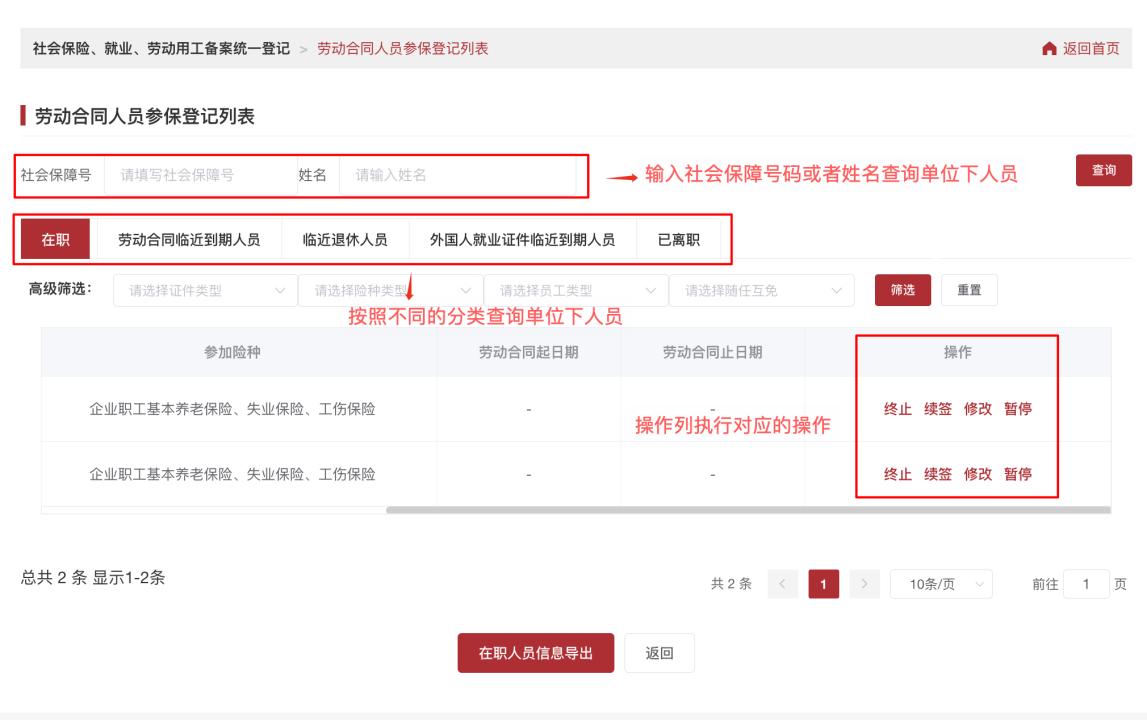Image resolution: width=1147 pixels, height=720 pixels.
Task: Click 续签 in the second table row
Action: [937, 475]
